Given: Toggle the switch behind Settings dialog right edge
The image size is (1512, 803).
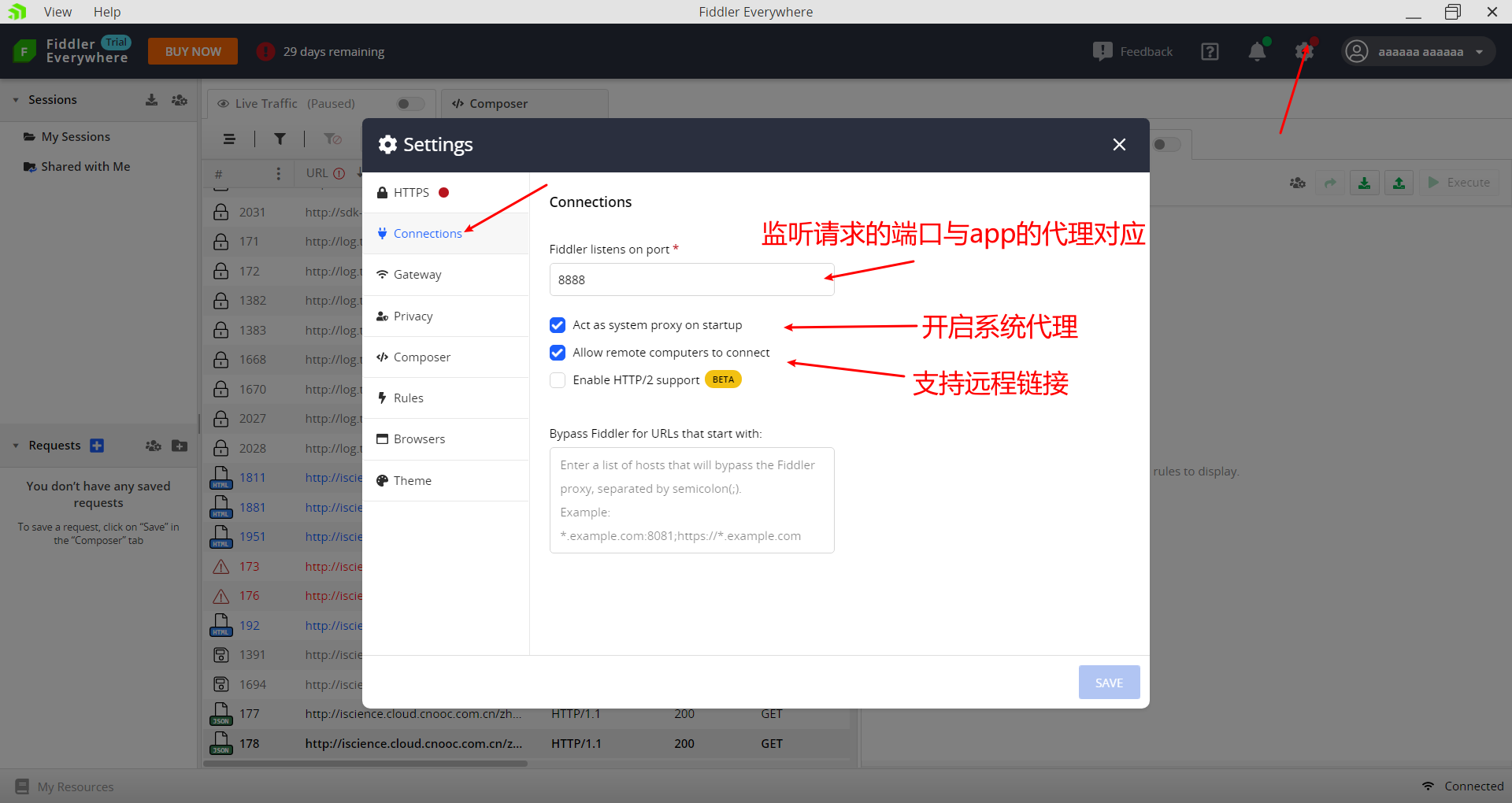Looking at the screenshot, I should (1167, 145).
